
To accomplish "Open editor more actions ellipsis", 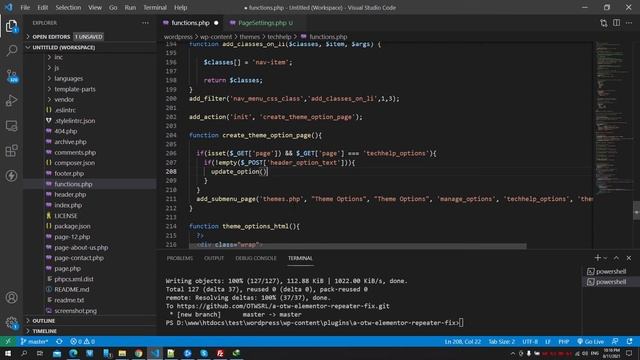I will coord(629,23).
